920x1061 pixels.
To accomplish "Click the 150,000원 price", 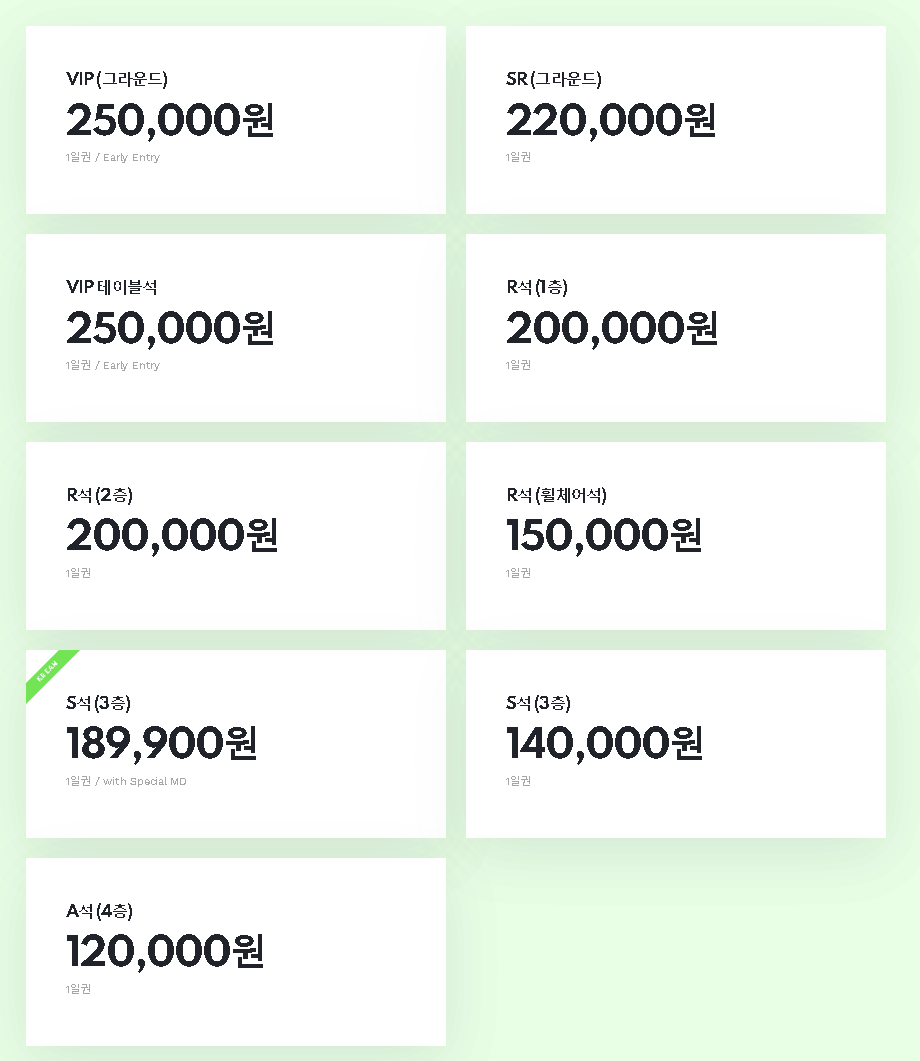I will point(604,535).
